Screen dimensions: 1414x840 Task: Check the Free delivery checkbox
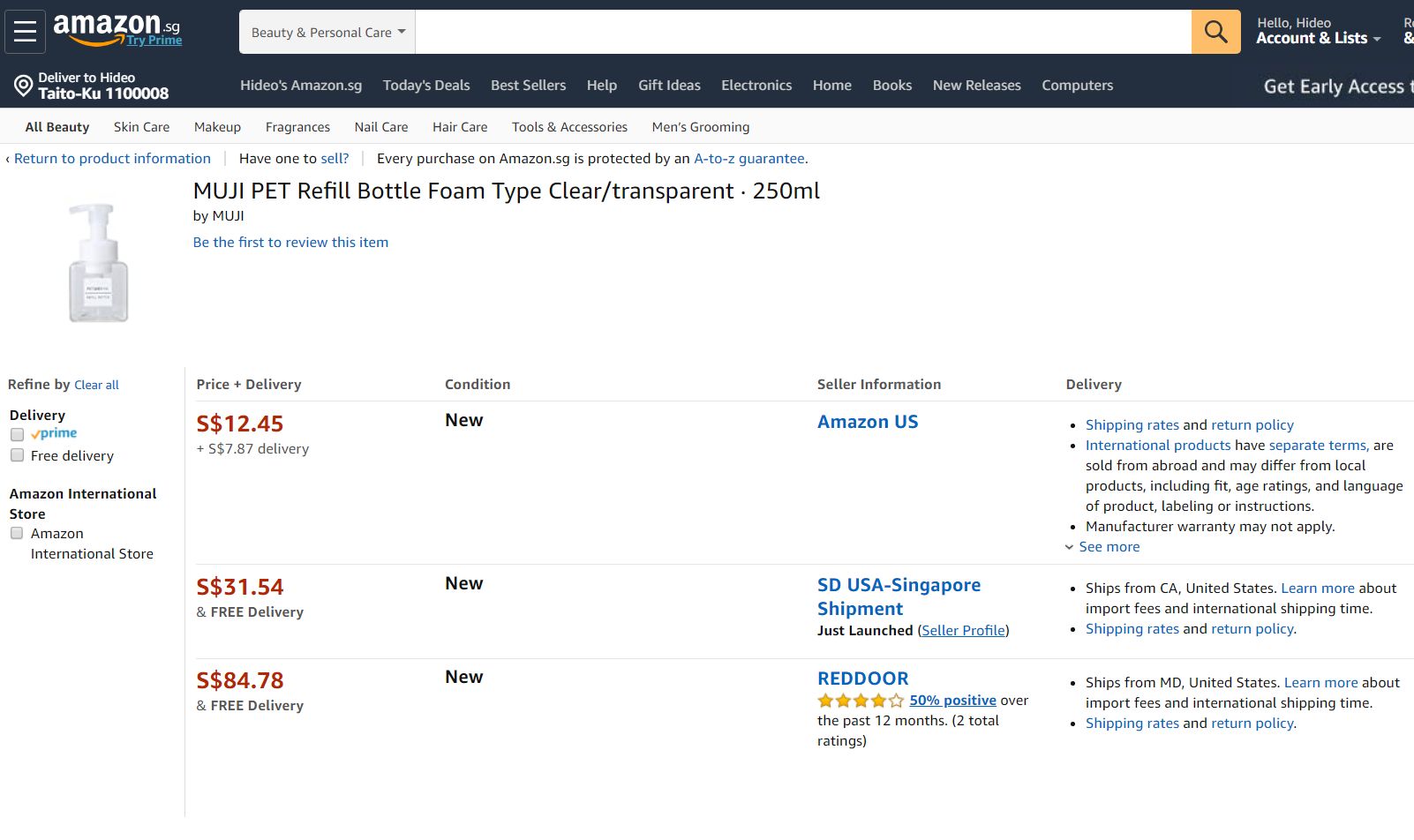coord(17,455)
